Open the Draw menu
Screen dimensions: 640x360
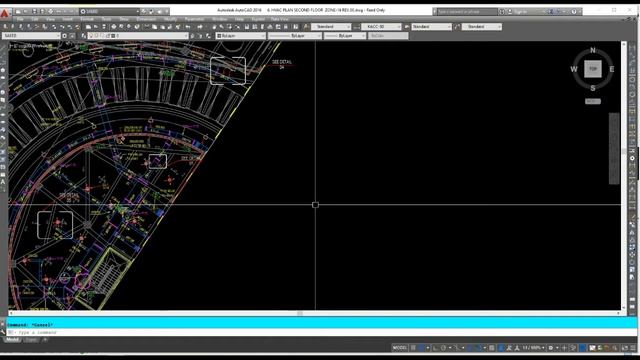(x=124, y=19)
